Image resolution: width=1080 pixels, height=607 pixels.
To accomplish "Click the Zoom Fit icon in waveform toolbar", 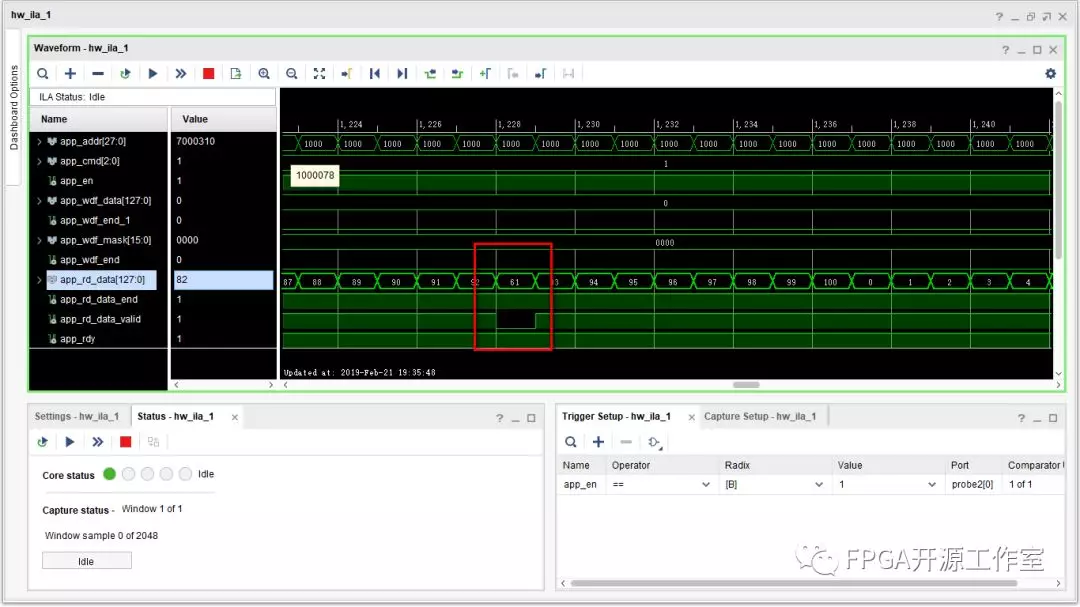I will [319, 73].
